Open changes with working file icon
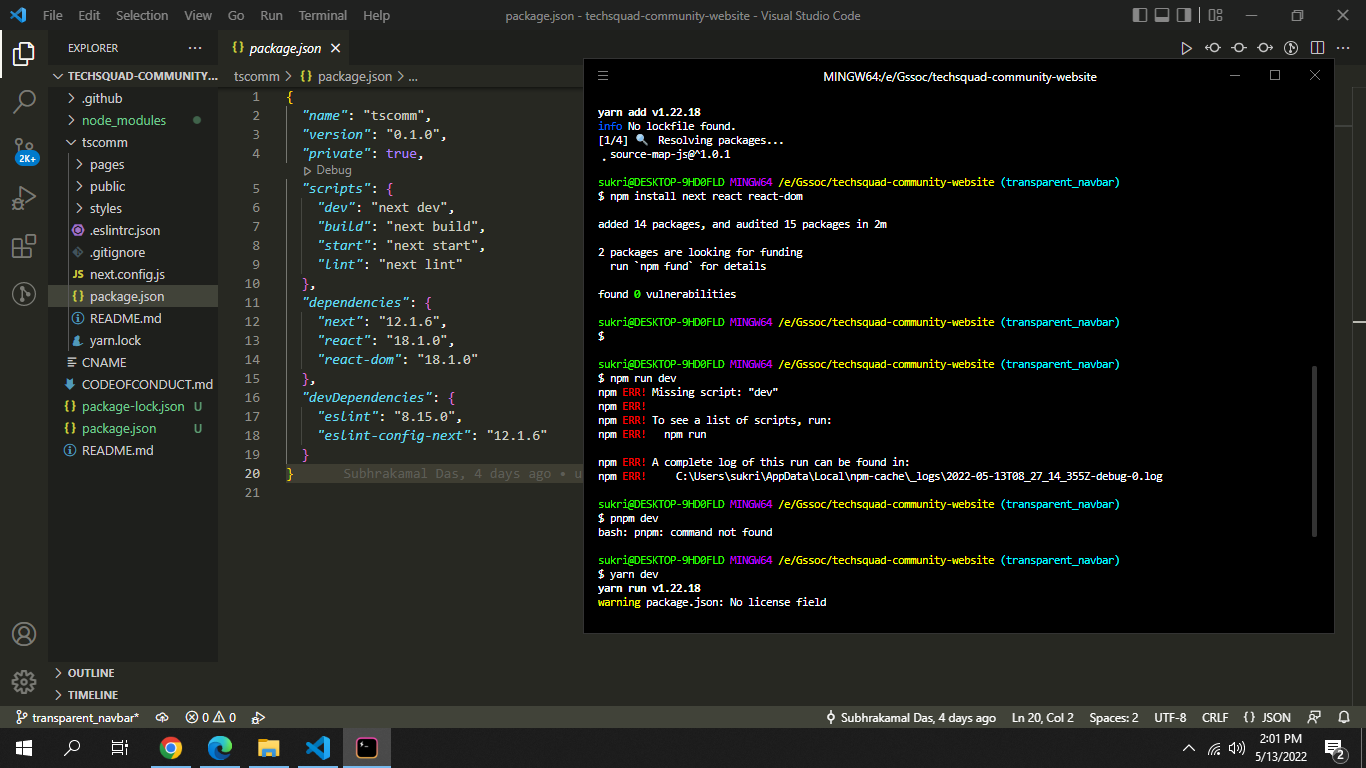The height and width of the screenshot is (768, 1366). pos(1239,48)
